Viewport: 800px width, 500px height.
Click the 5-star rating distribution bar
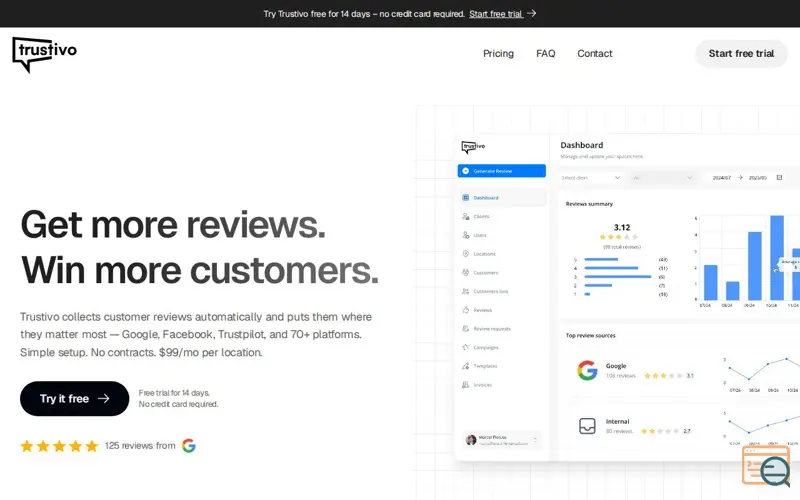click(x=601, y=260)
